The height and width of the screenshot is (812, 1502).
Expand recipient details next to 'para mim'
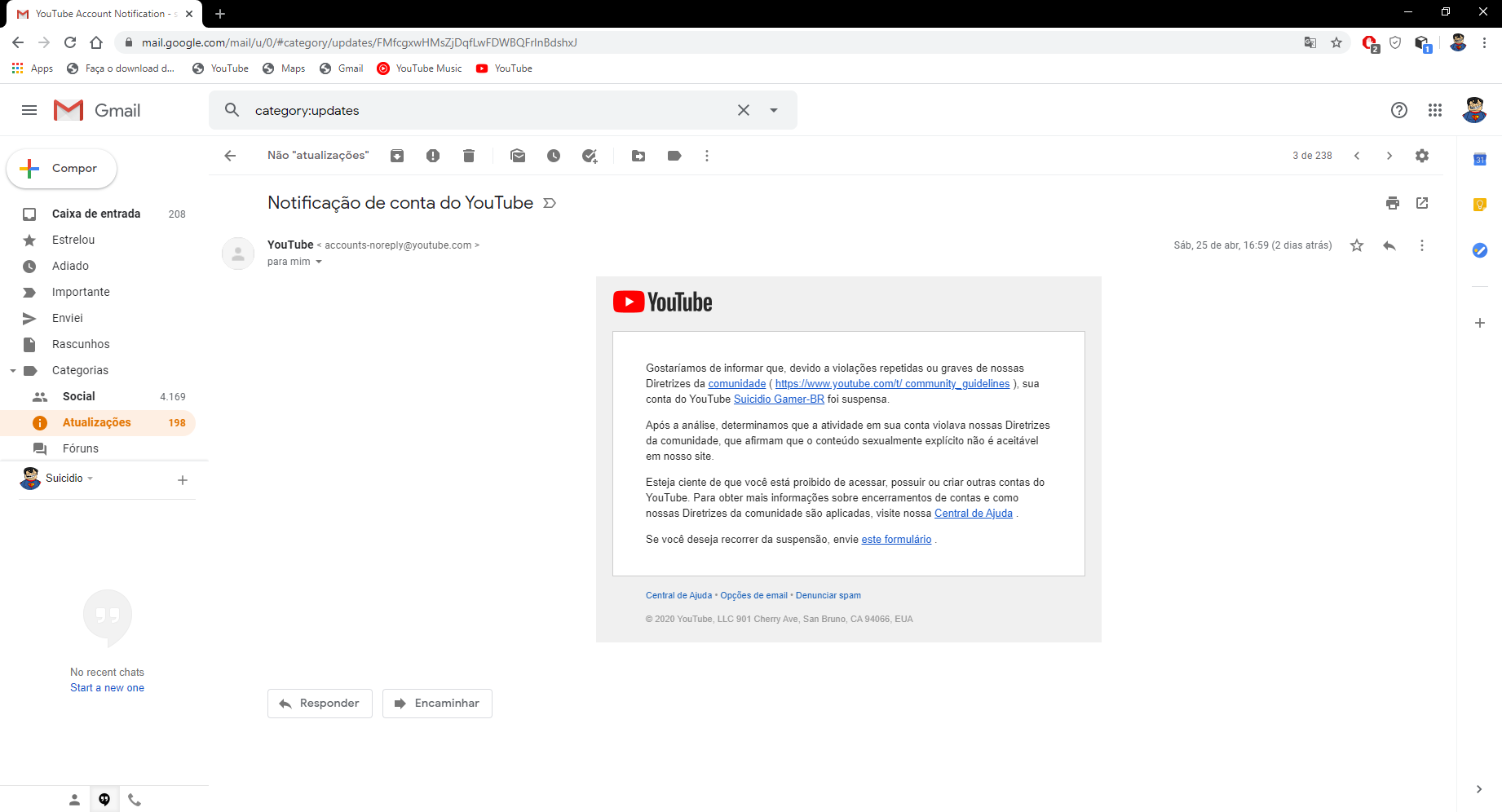pyautogui.click(x=319, y=262)
